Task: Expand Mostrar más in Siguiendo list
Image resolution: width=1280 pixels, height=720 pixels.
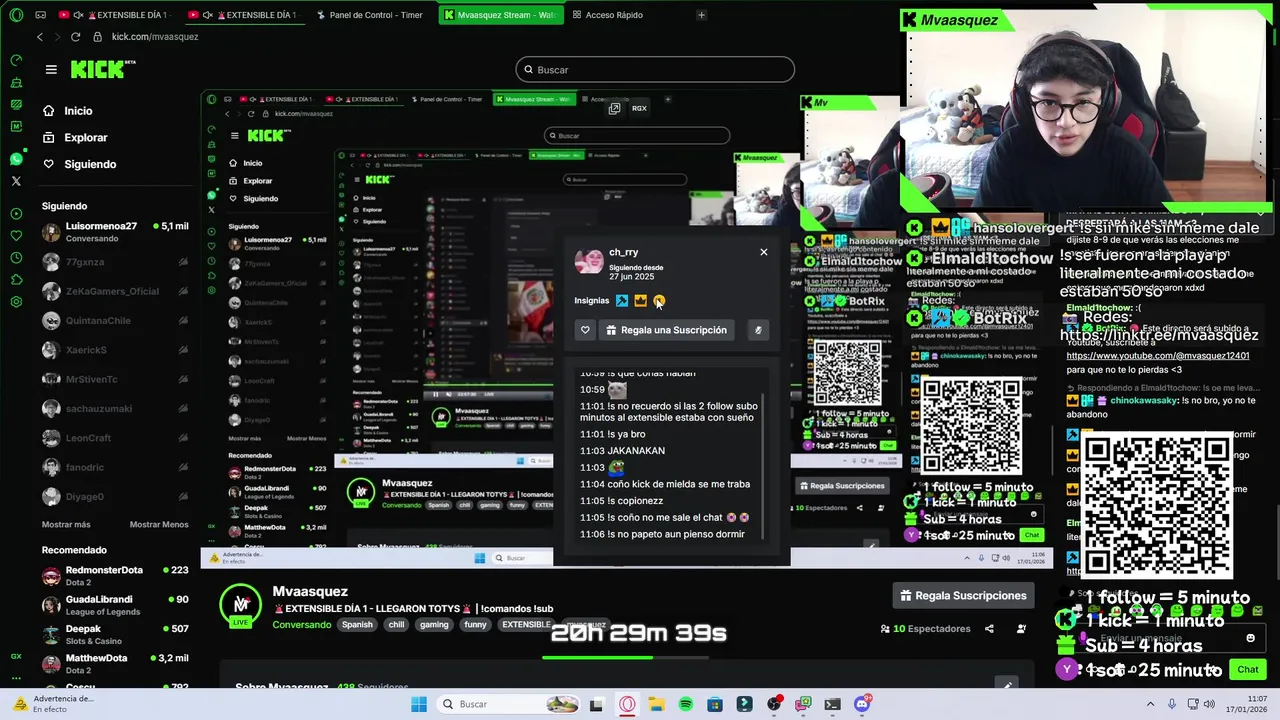Action: click(66, 524)
